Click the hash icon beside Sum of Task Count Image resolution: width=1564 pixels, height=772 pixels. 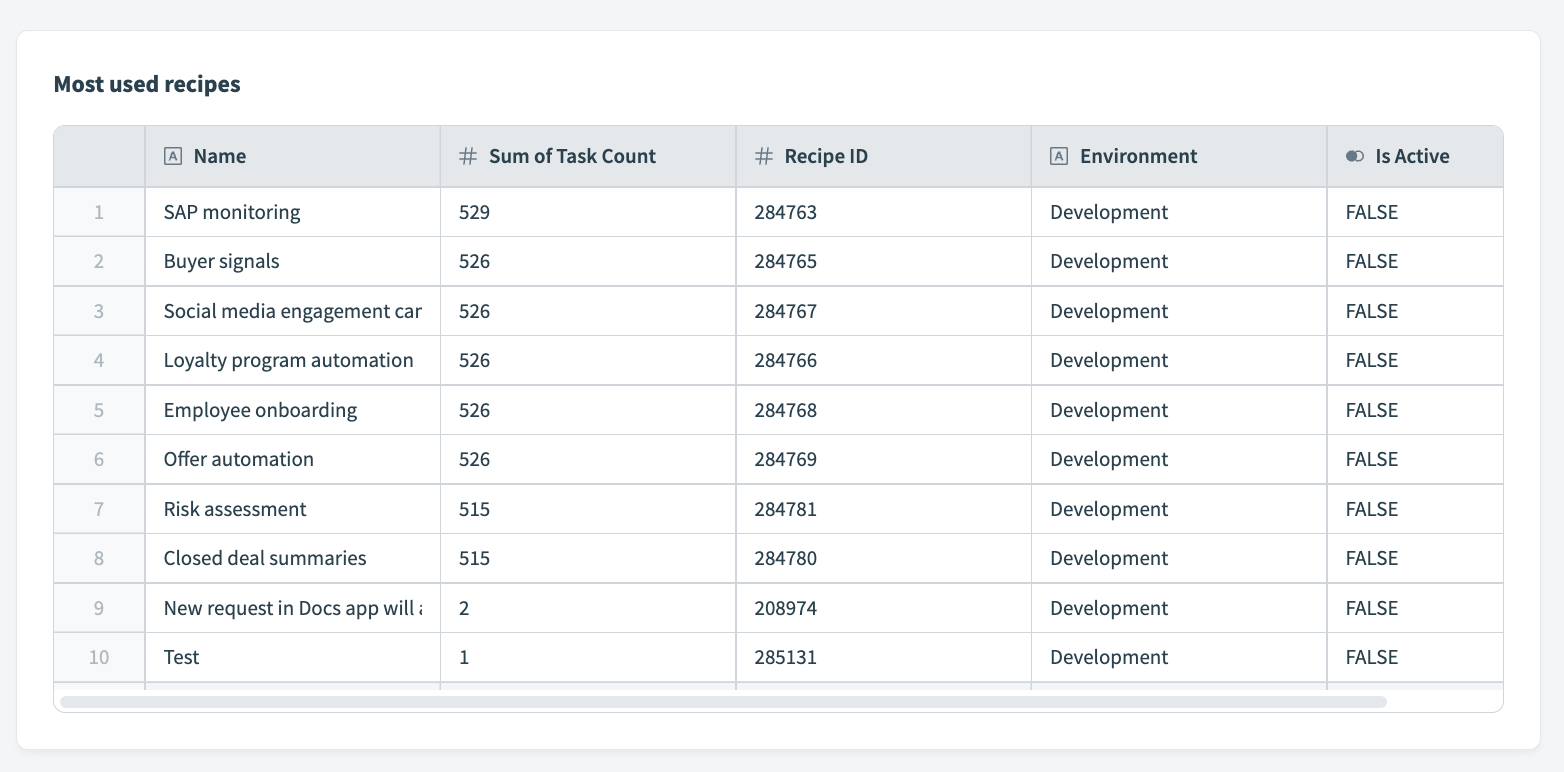pyautogui.click(x=467, y=156)
